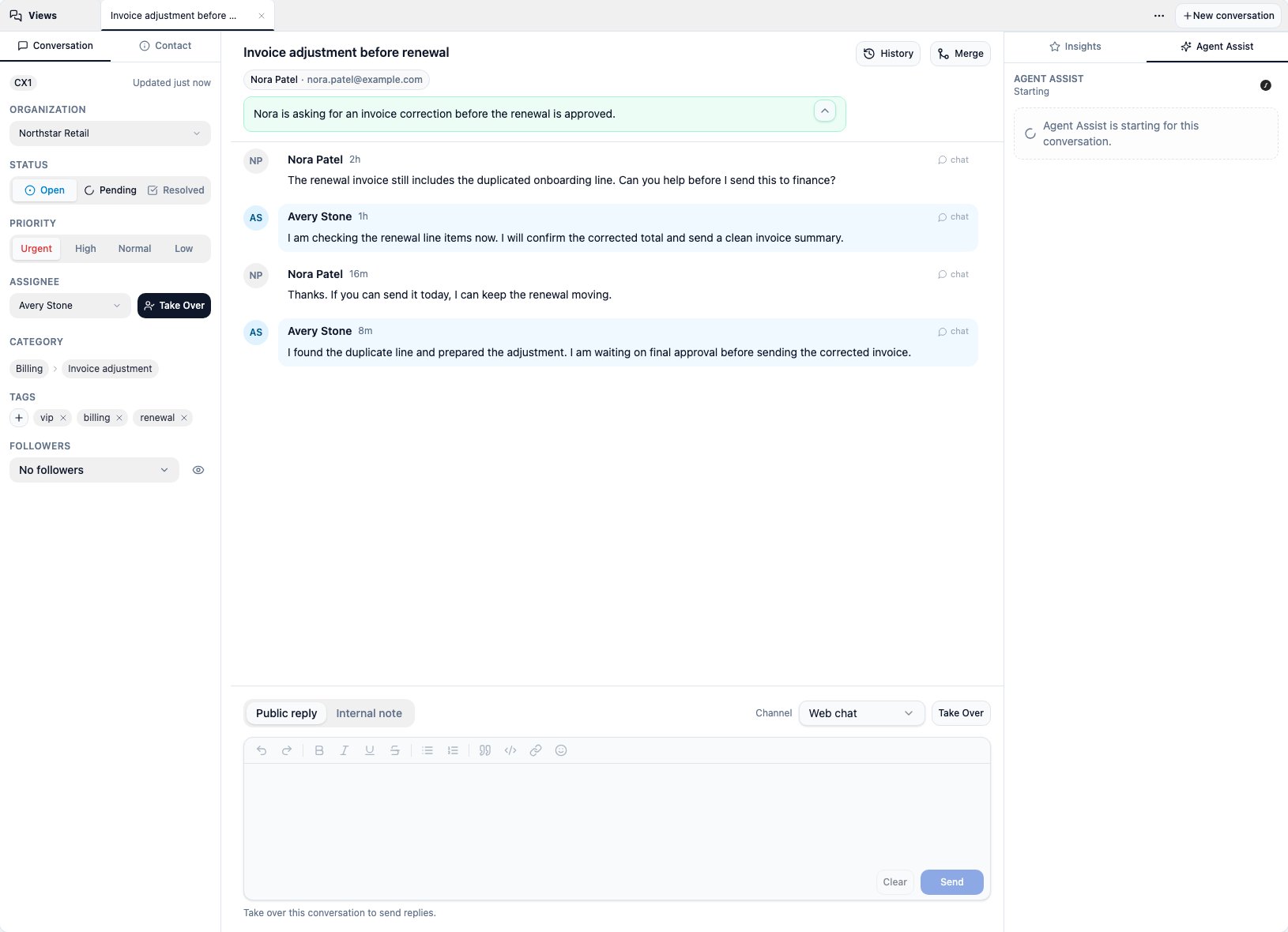Set priority to Normal
The image size is (1288, 932).
[134, 249]
